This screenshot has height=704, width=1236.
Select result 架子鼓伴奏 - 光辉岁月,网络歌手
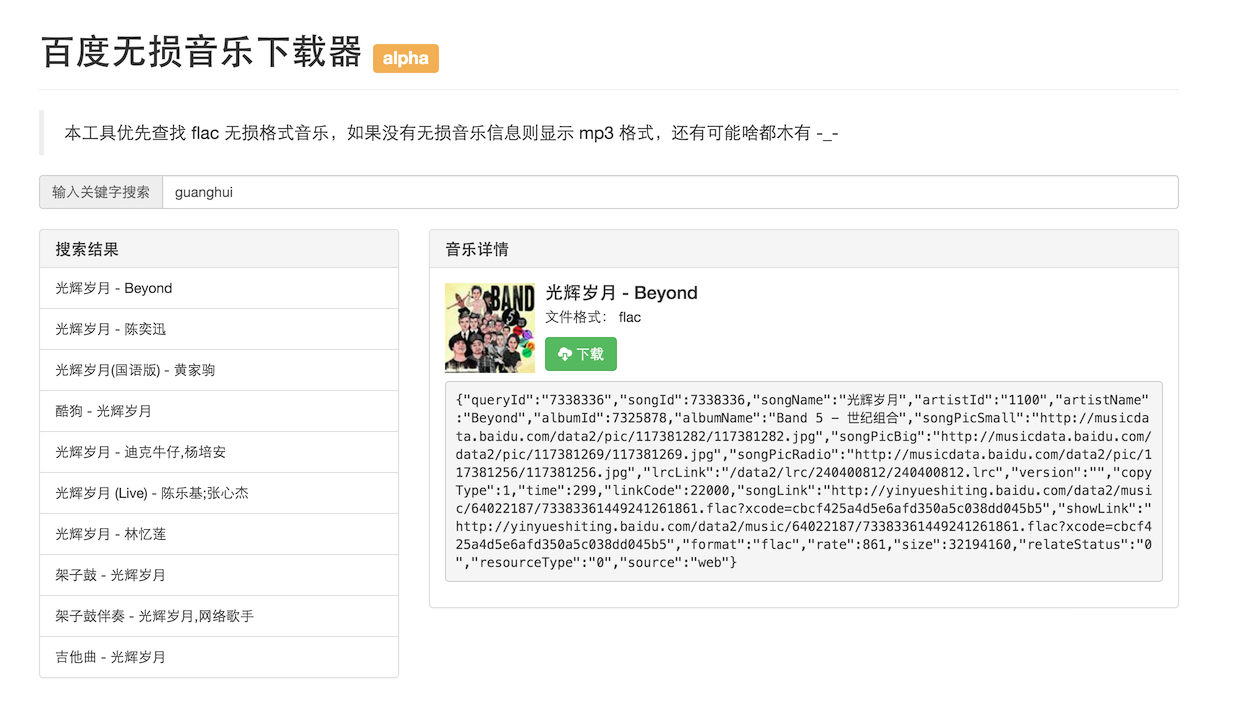coord(219,616)
